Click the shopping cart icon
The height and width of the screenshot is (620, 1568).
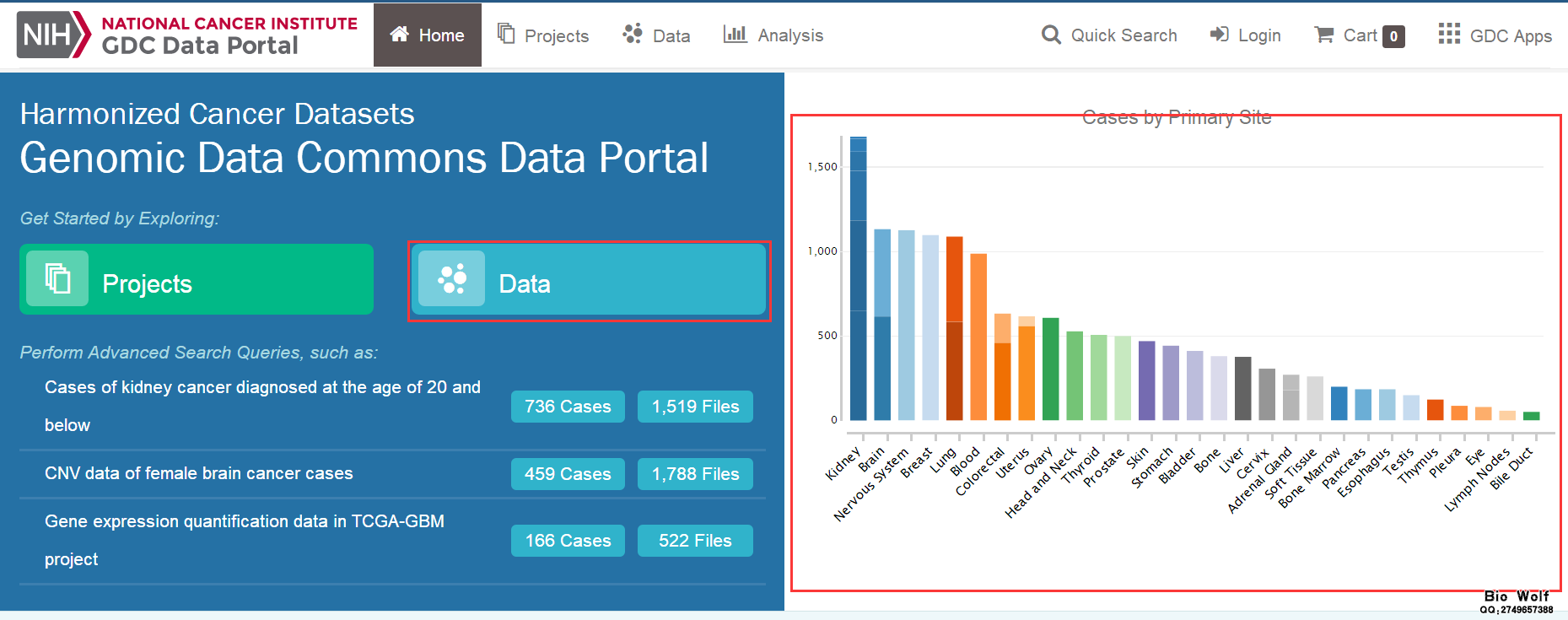tap(1324, 35)
